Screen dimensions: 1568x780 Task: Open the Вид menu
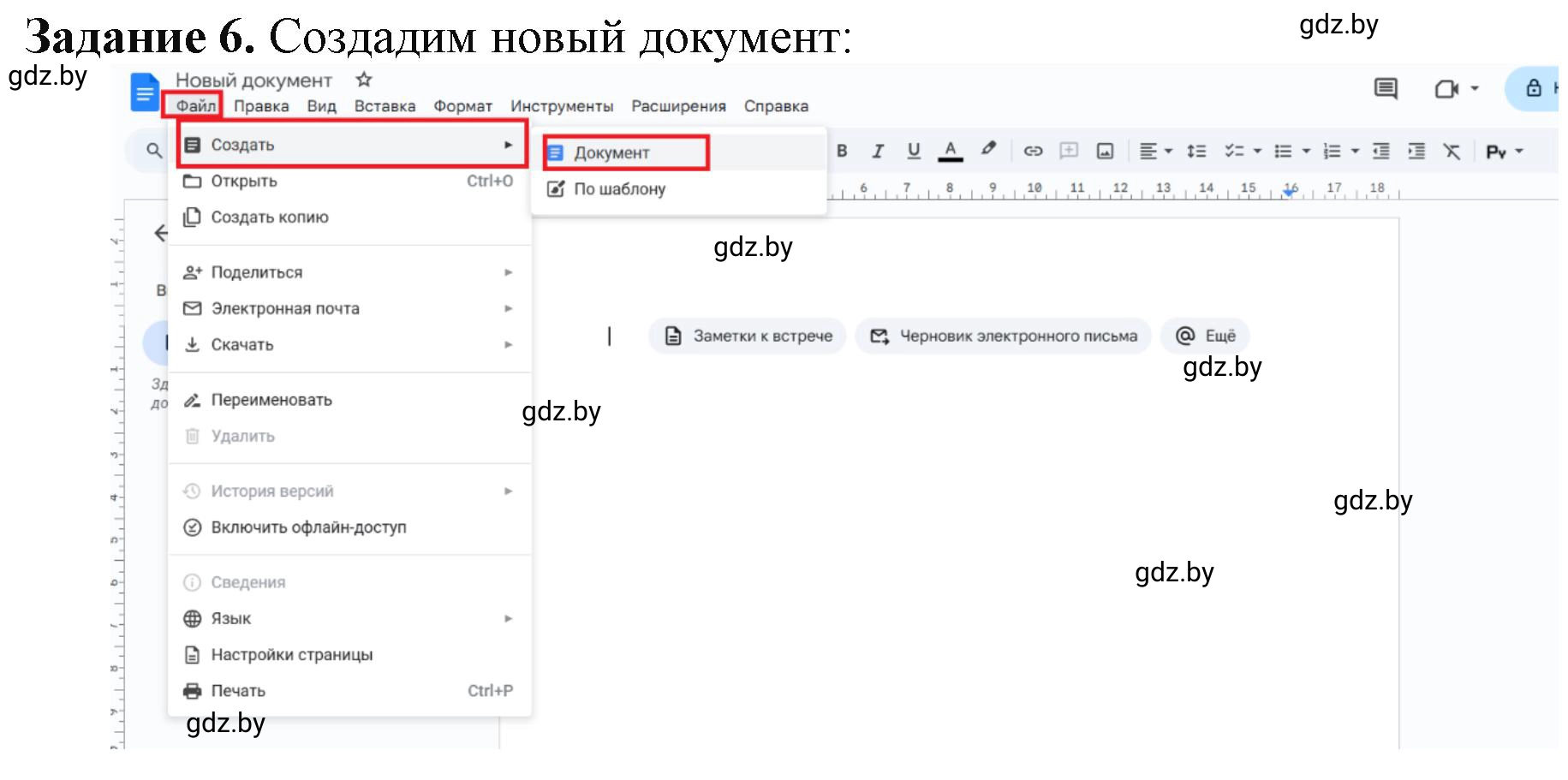(321, 106)
